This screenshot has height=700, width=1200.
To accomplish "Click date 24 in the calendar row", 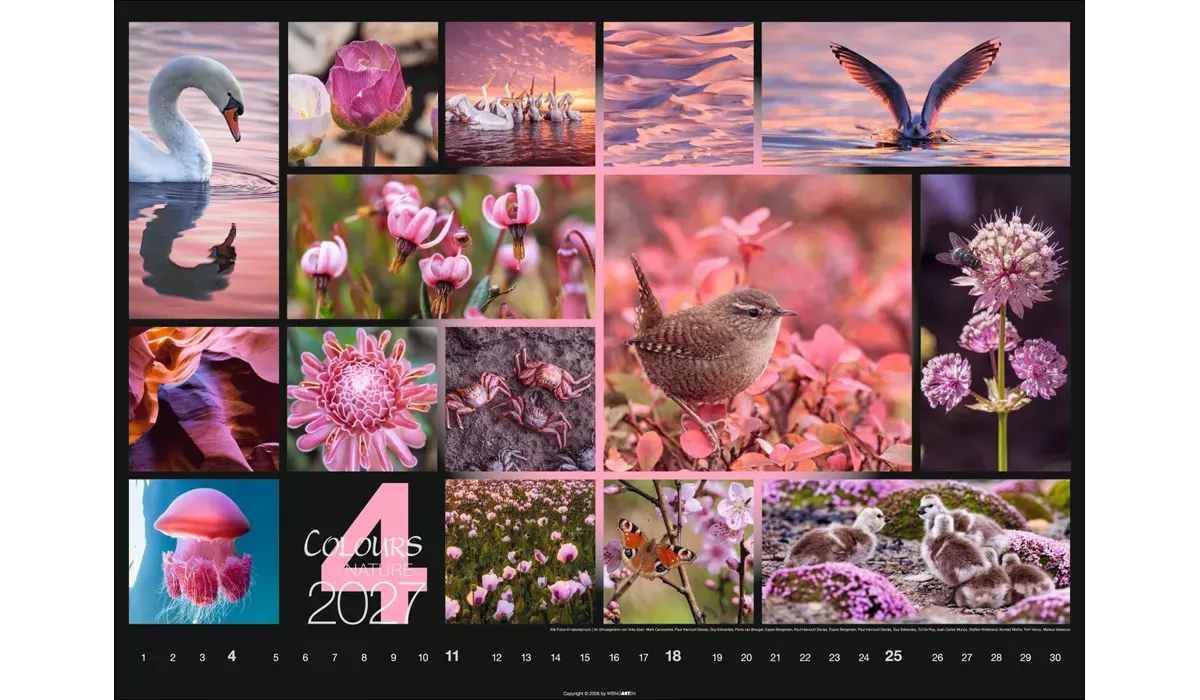I will pos(863,657).
